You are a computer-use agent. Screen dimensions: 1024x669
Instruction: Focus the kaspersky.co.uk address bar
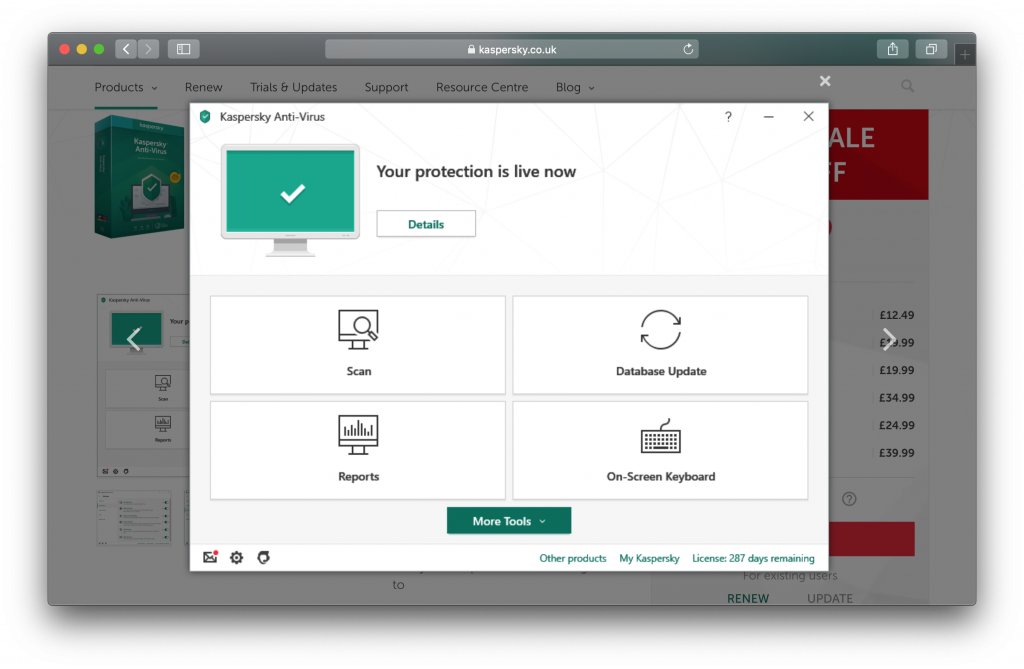click(511, 49)
